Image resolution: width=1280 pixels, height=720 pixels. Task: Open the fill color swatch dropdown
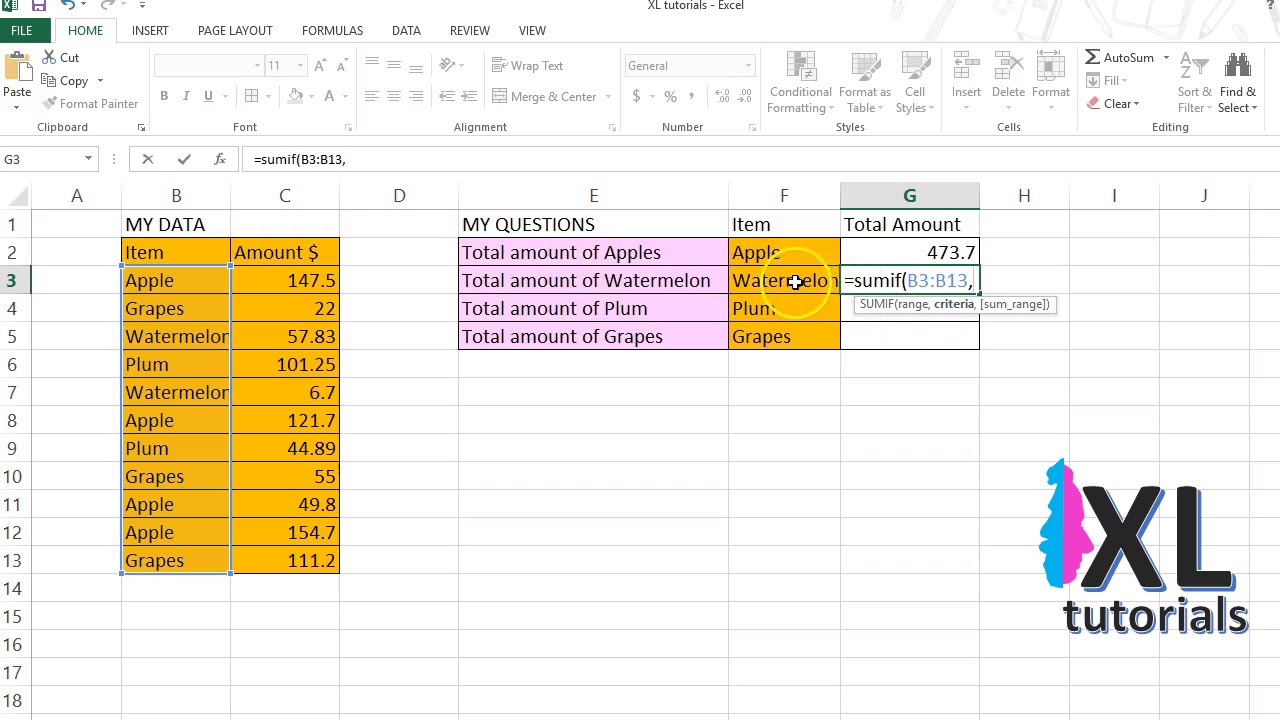pyautogui.click(x=312, y=96)
